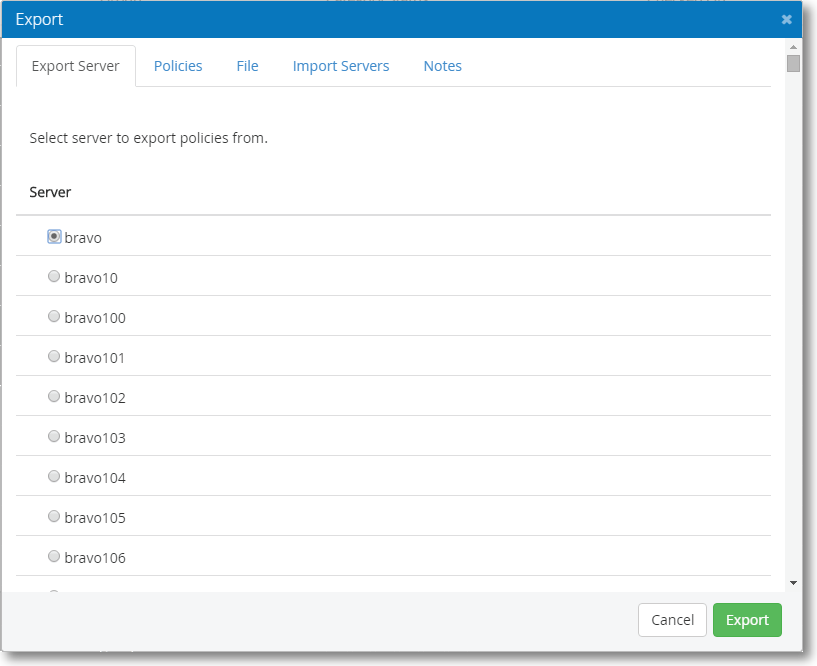The height and width of the screenshot is (666, 817).
Task: Click the bravo101 label text
Action: pyautogui.click(x=94, y=358)
